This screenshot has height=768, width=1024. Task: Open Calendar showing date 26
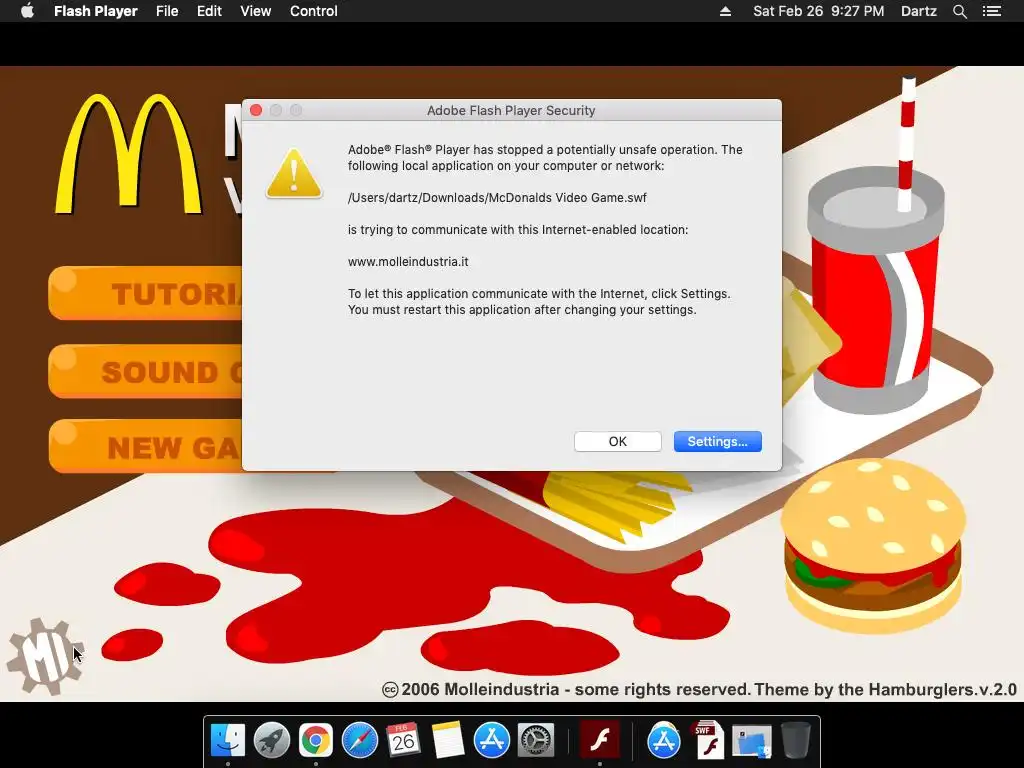[403, 741]
